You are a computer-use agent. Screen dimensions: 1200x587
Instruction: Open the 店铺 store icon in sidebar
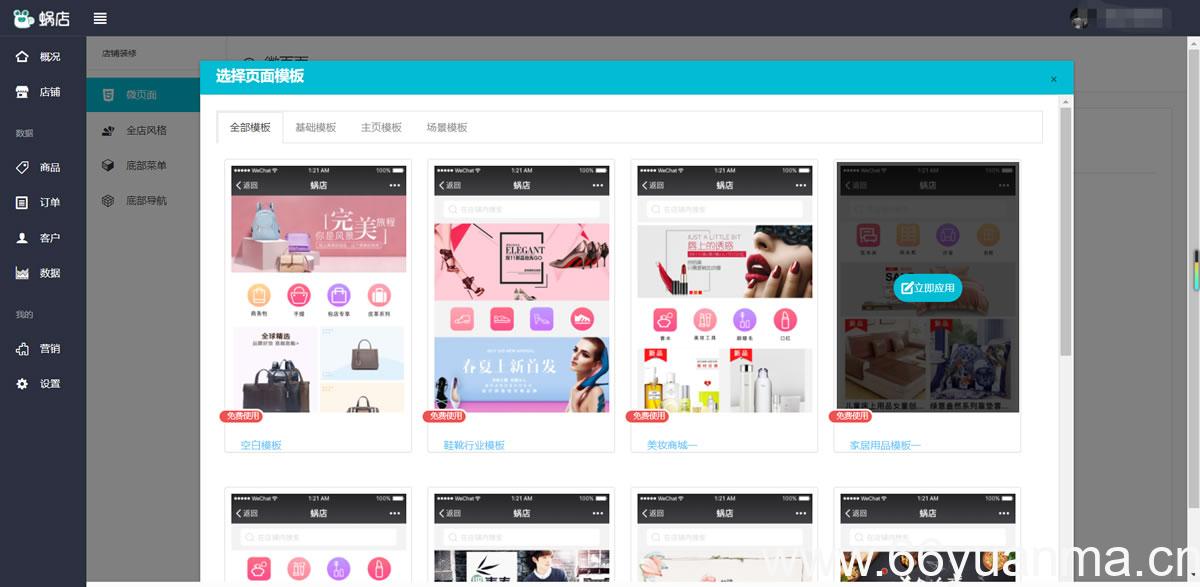22,92
